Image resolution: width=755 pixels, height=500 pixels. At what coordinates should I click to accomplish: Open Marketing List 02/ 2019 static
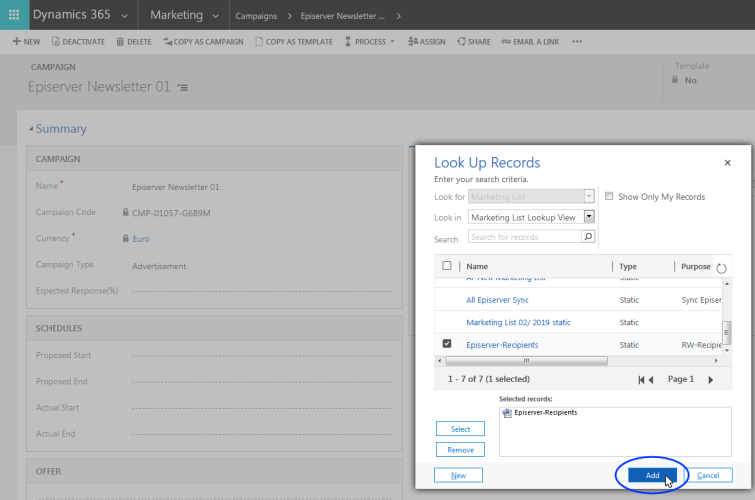[x=519, y=322]
